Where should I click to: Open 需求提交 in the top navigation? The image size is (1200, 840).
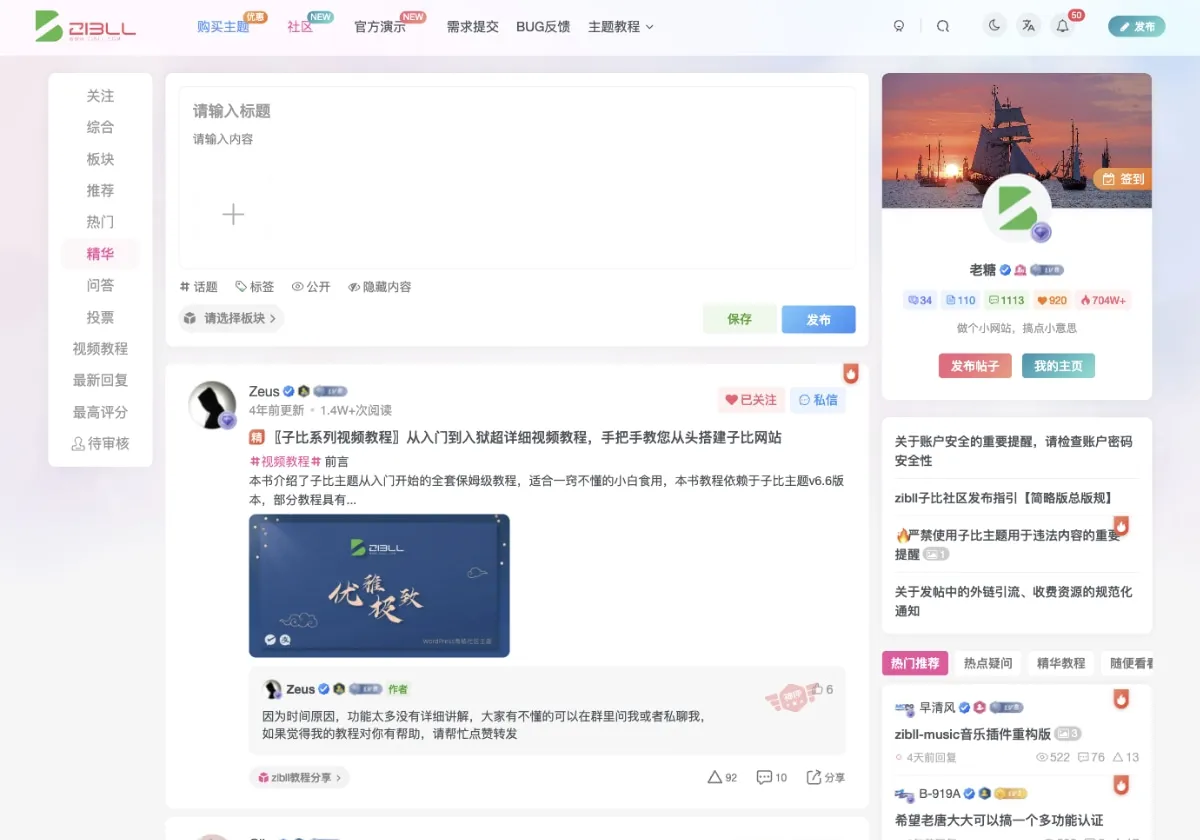point(473,27)
